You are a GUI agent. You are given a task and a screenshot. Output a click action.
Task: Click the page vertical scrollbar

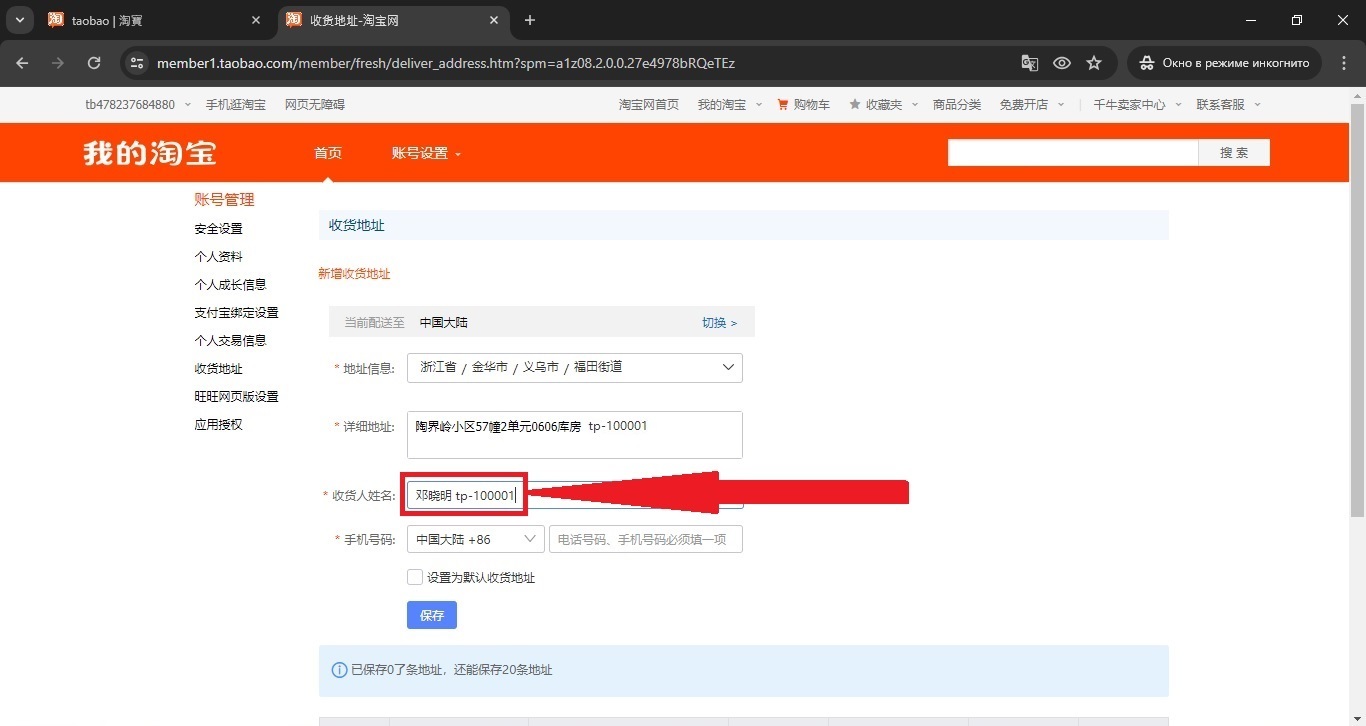[1357, 310]
